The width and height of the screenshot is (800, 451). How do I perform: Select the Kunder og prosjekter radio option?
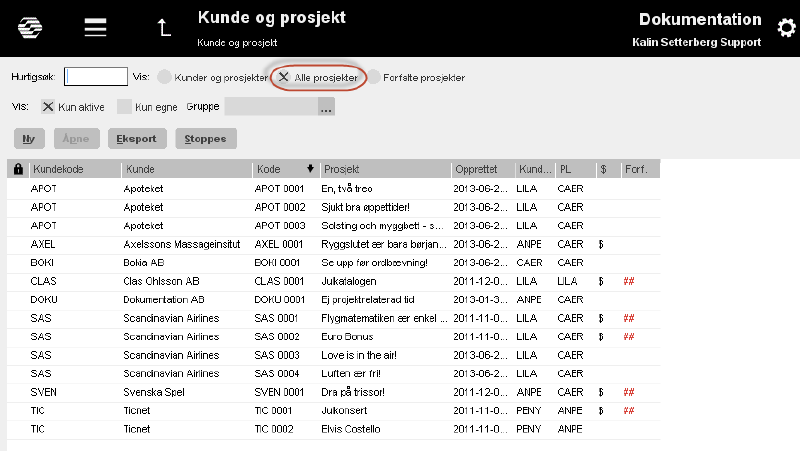click(x=164, y=77)
